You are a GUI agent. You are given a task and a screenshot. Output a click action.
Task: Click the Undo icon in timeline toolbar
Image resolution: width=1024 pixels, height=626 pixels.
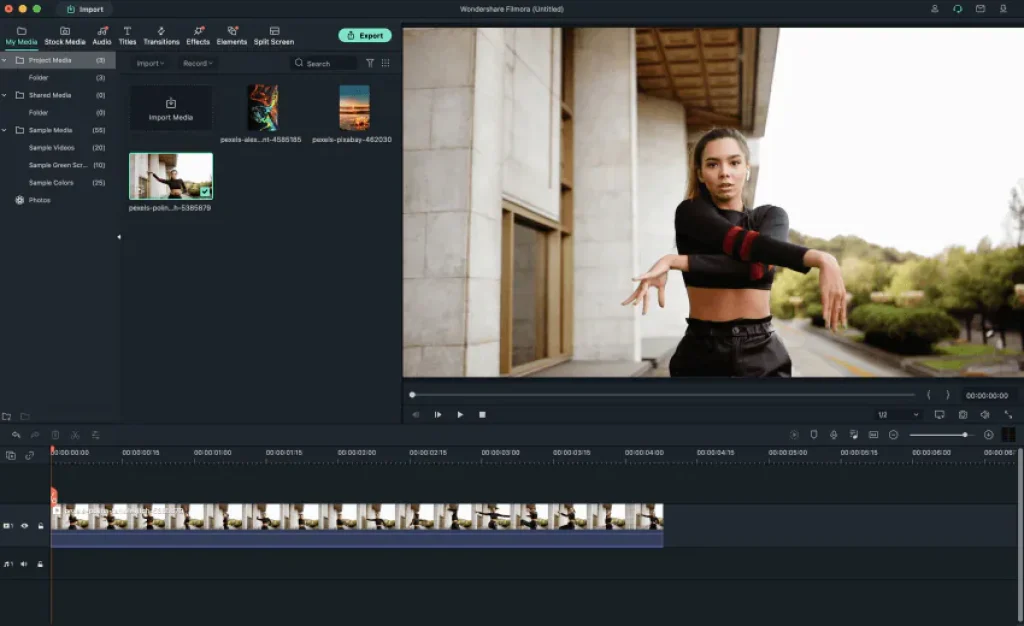coord(16,435)
